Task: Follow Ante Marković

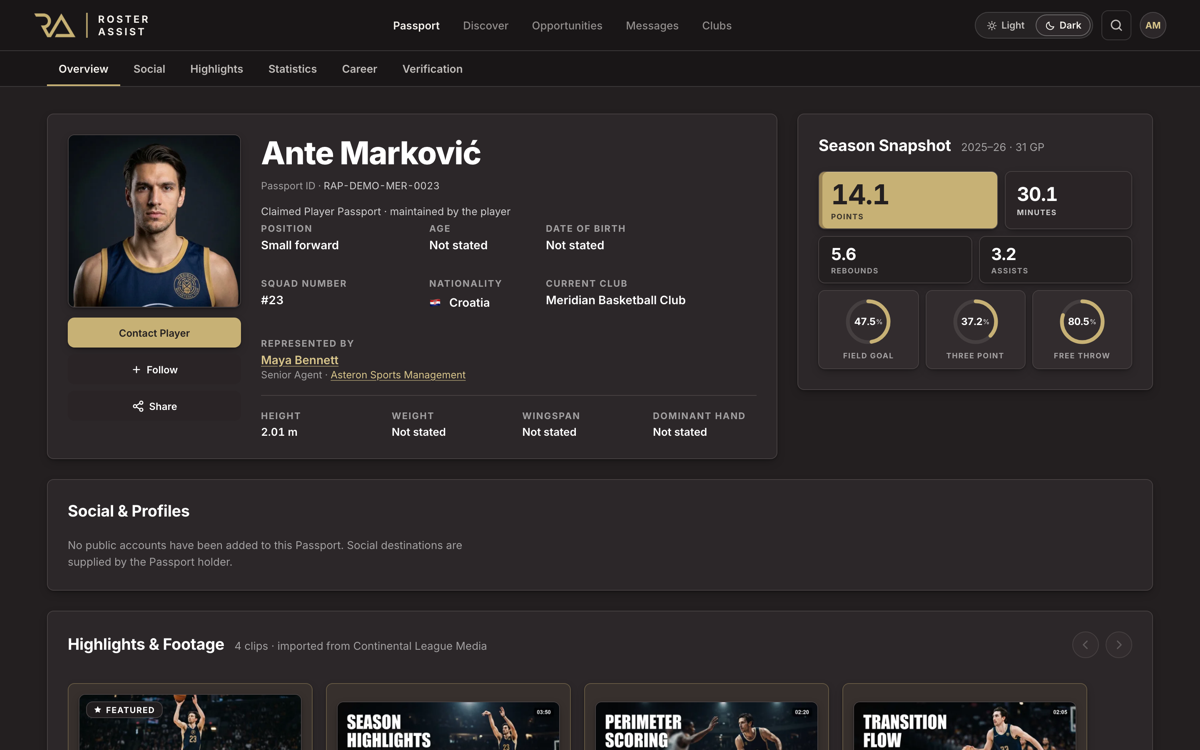Action: point(154,370)
